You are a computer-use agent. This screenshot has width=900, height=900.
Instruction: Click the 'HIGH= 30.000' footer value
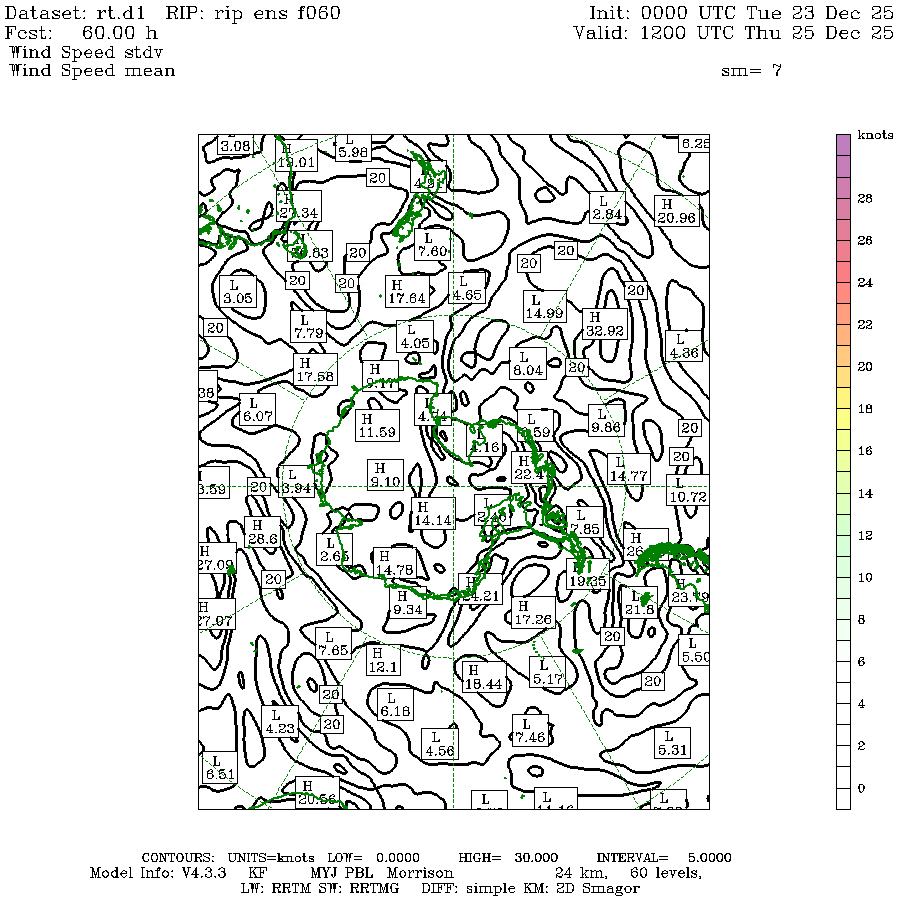[508, 858]
